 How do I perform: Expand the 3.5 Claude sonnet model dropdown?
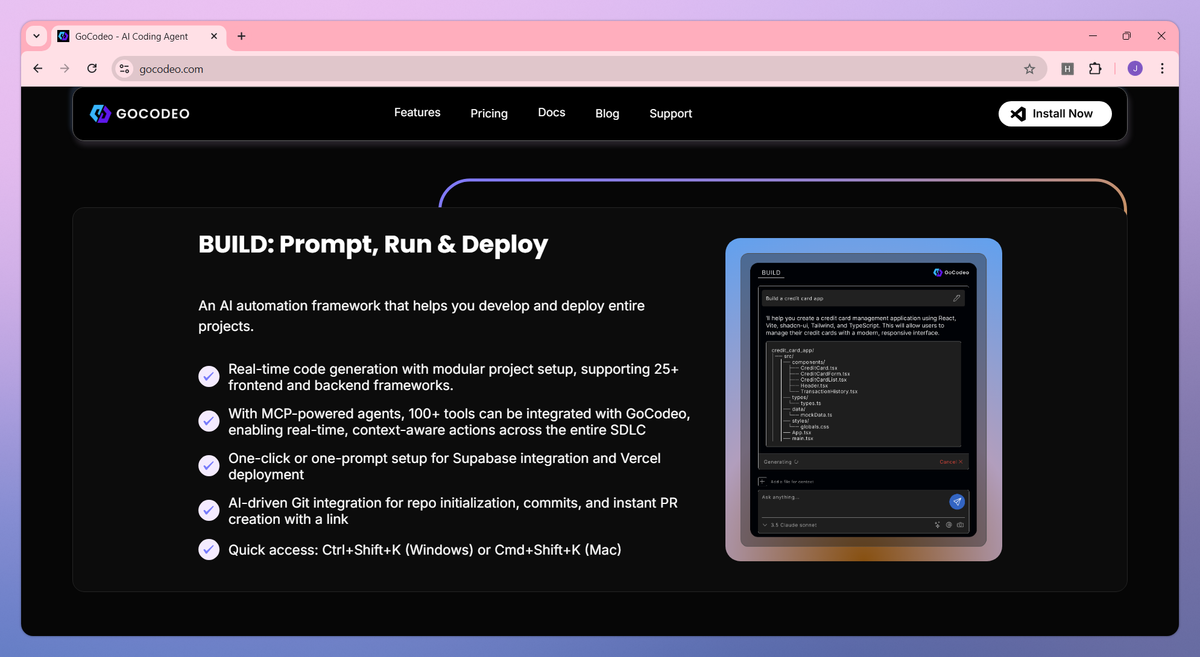coord(790,524)
